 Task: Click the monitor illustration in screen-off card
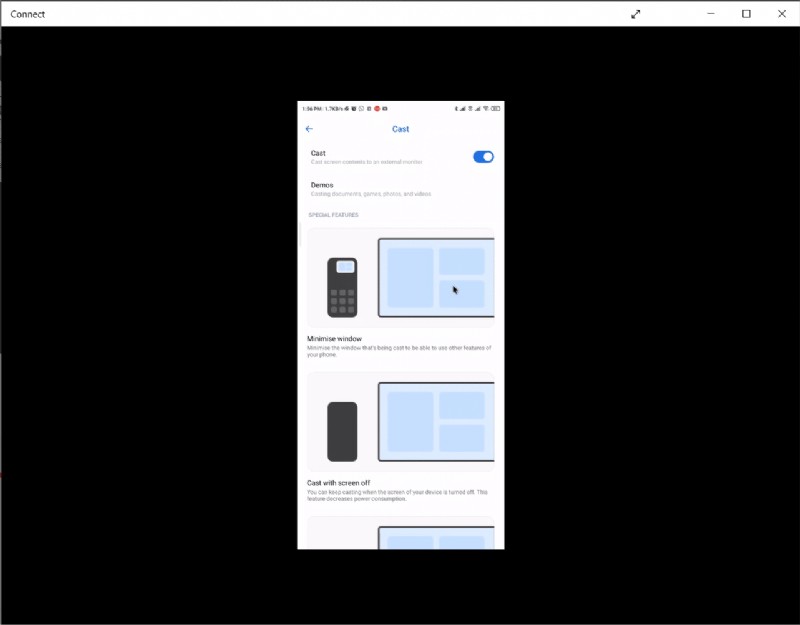(436, 421)
